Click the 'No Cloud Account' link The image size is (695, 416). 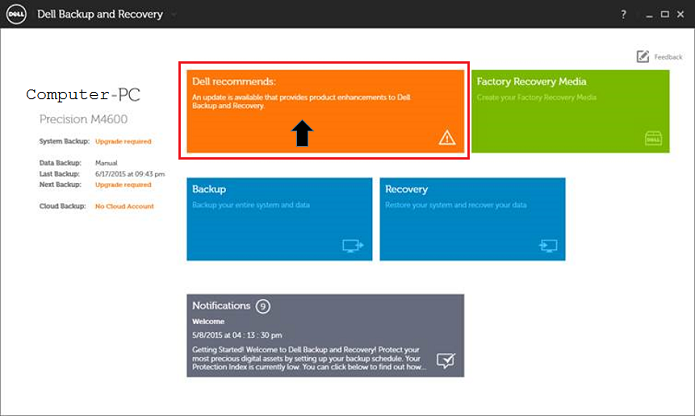click(x=124, y=206)
